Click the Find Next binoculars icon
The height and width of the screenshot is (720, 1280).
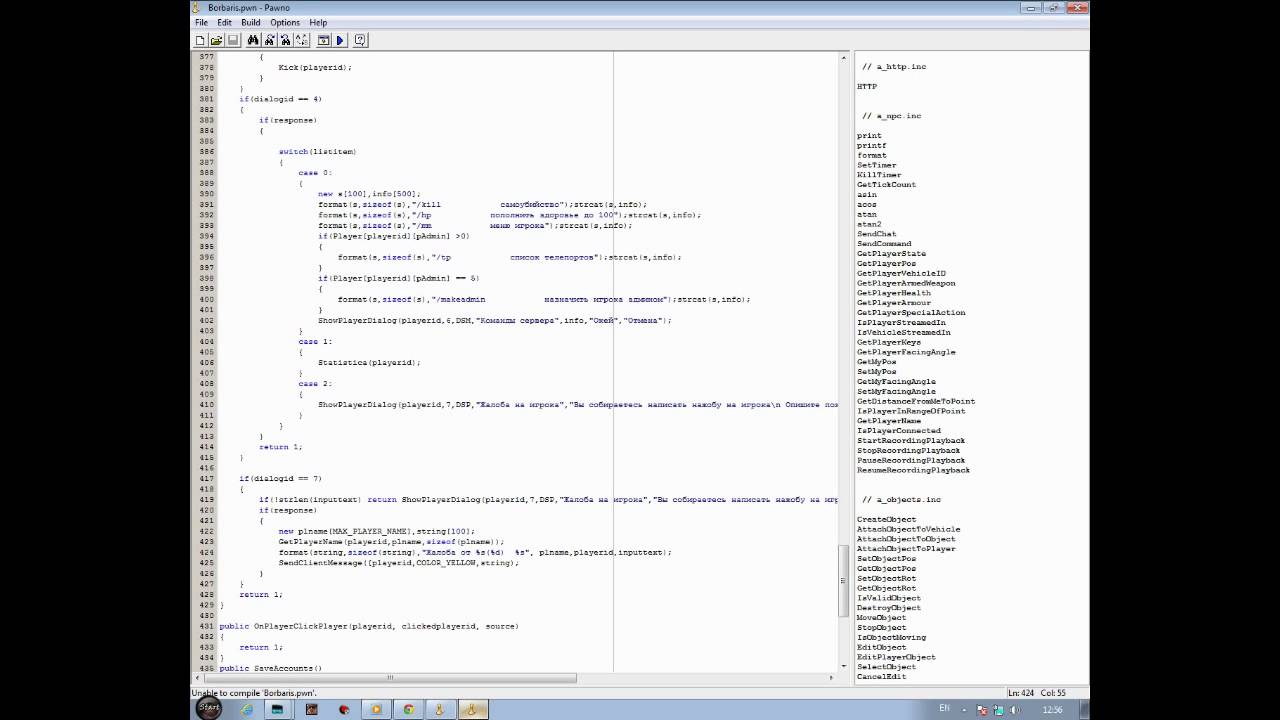270,40
